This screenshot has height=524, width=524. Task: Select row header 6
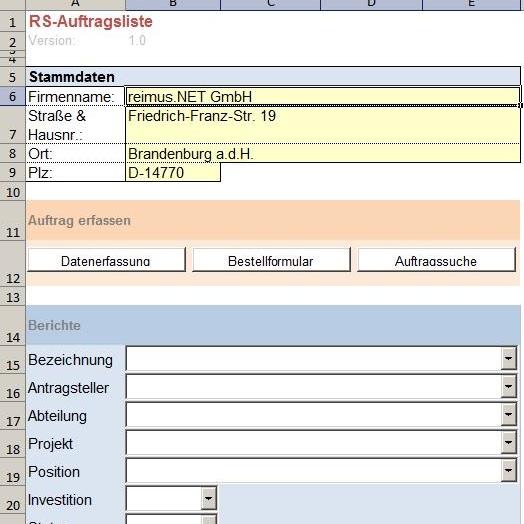(x=12, y=97)
